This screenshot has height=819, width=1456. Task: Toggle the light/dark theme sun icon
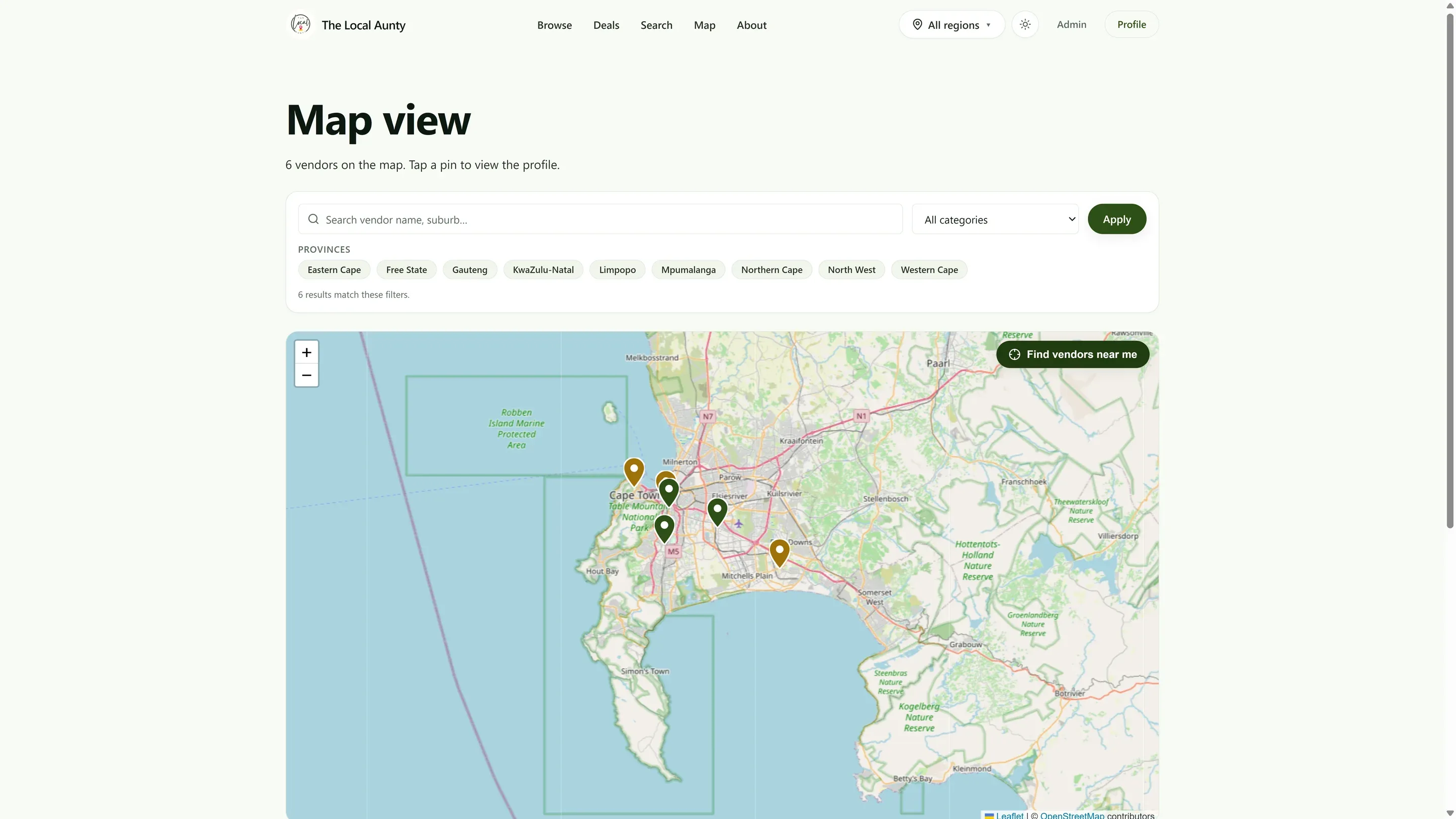(1025, 24)
